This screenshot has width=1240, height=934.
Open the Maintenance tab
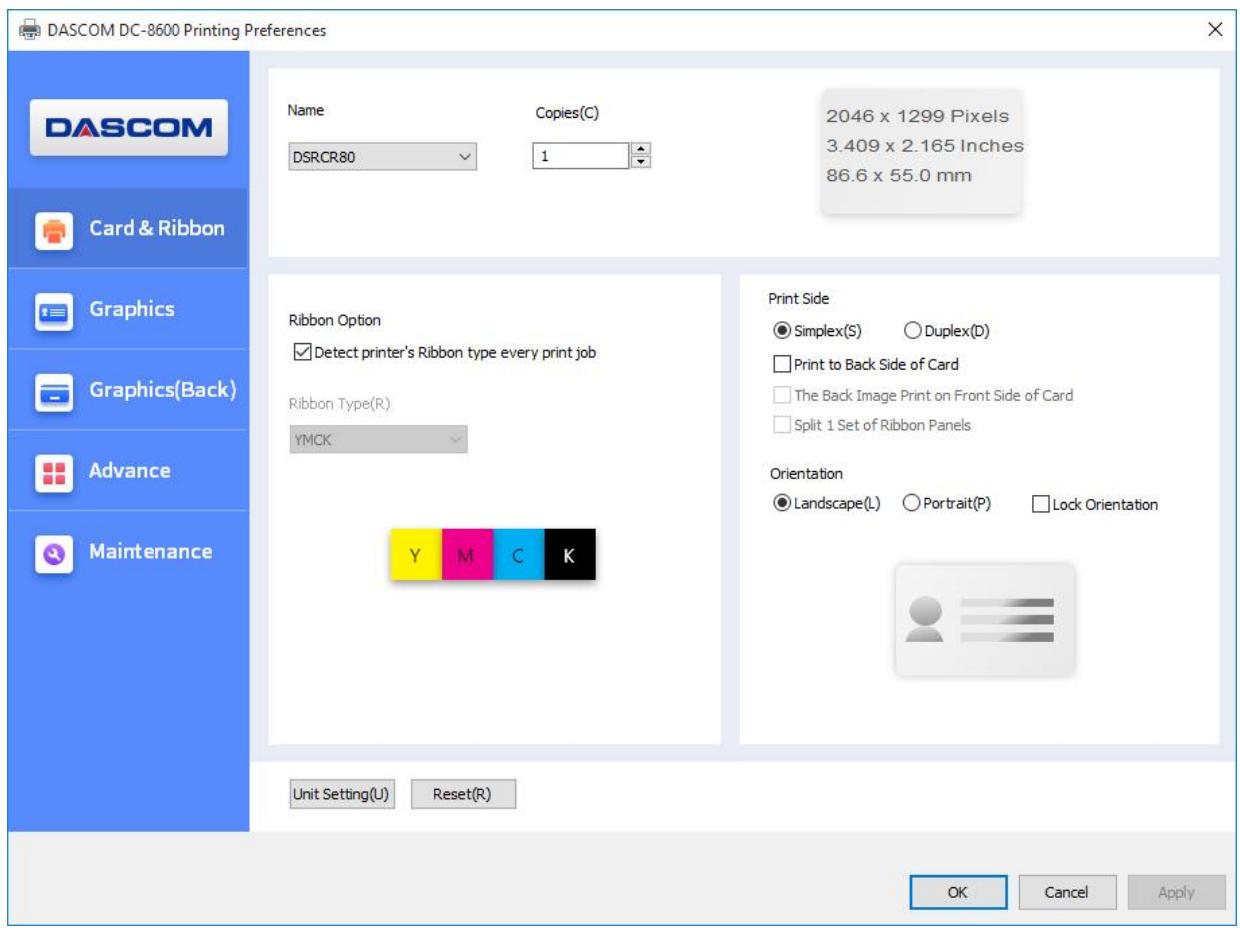coord(128,552)
